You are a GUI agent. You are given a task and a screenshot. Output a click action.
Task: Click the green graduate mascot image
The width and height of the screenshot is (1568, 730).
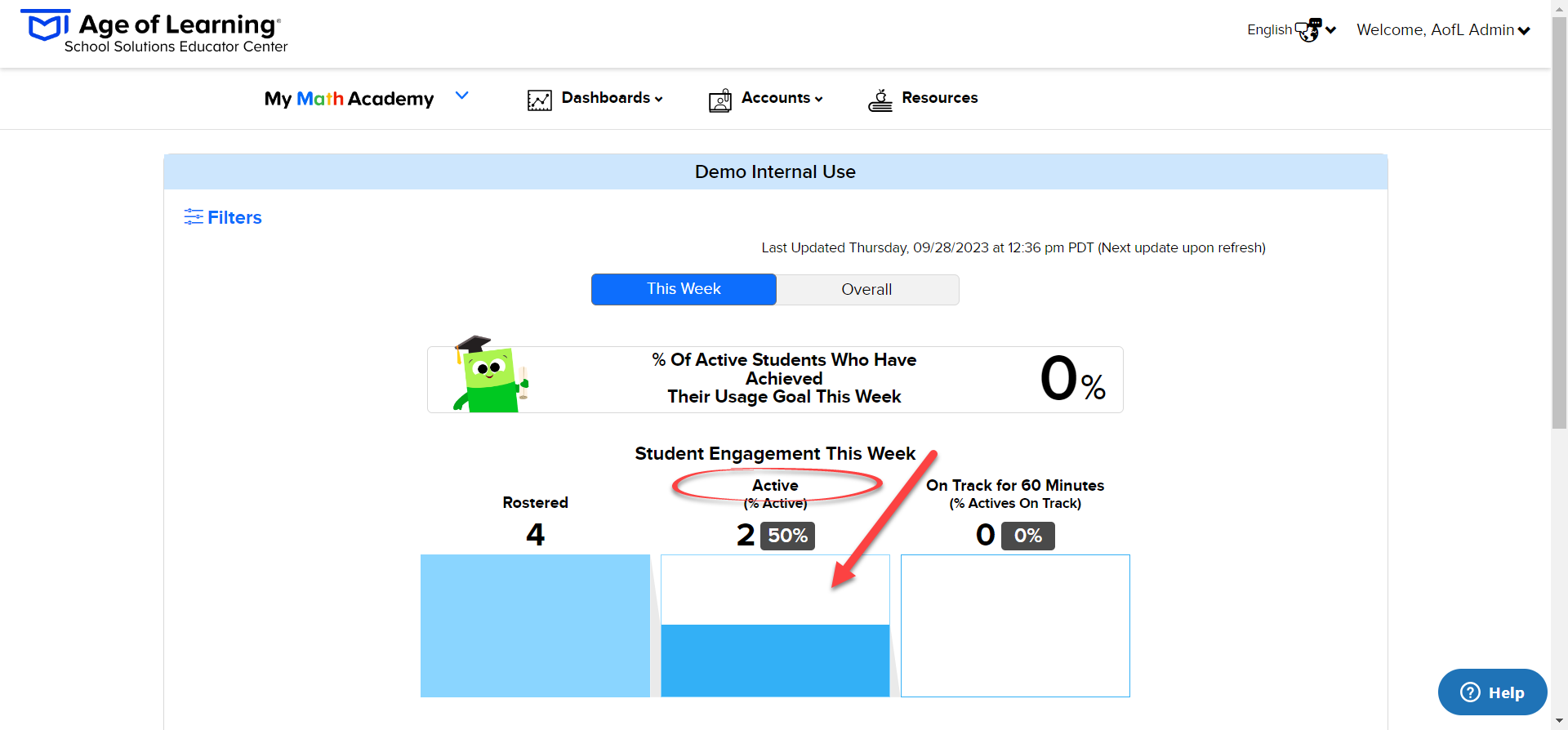(x=490, y=375)
